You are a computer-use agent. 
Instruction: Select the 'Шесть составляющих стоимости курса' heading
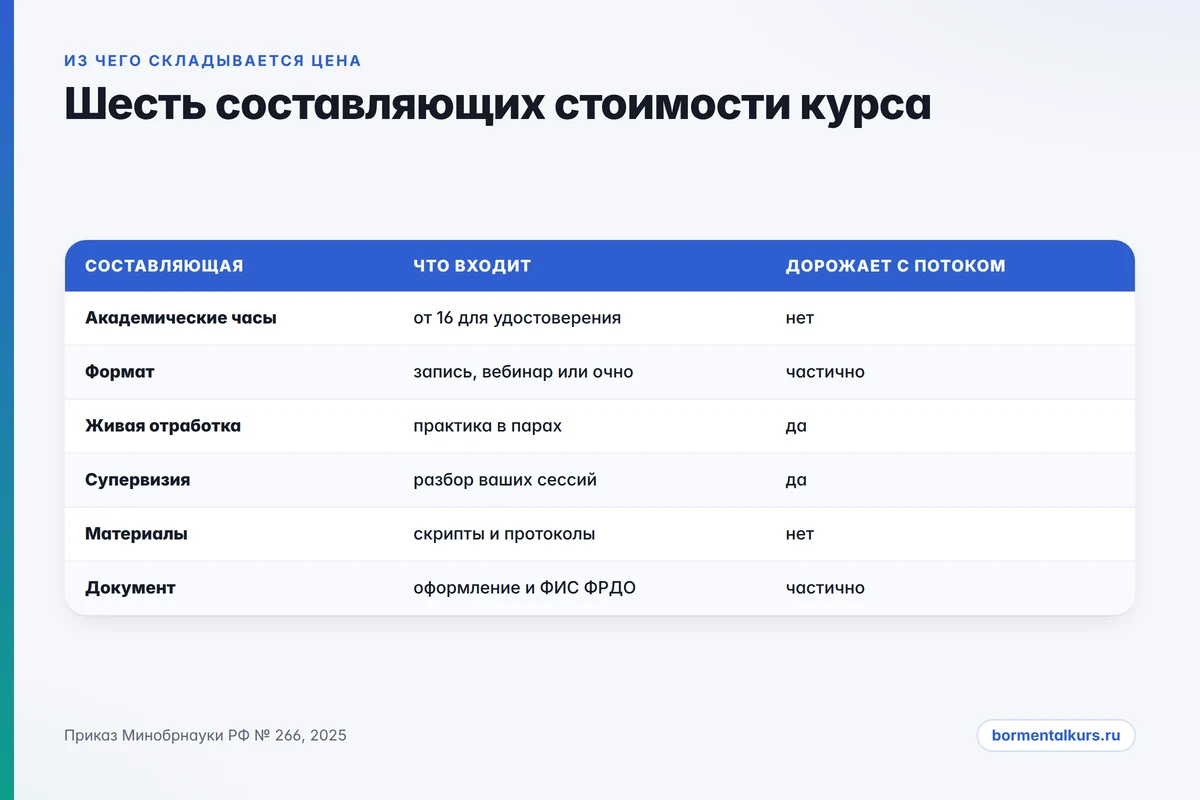tap(497, 105)
